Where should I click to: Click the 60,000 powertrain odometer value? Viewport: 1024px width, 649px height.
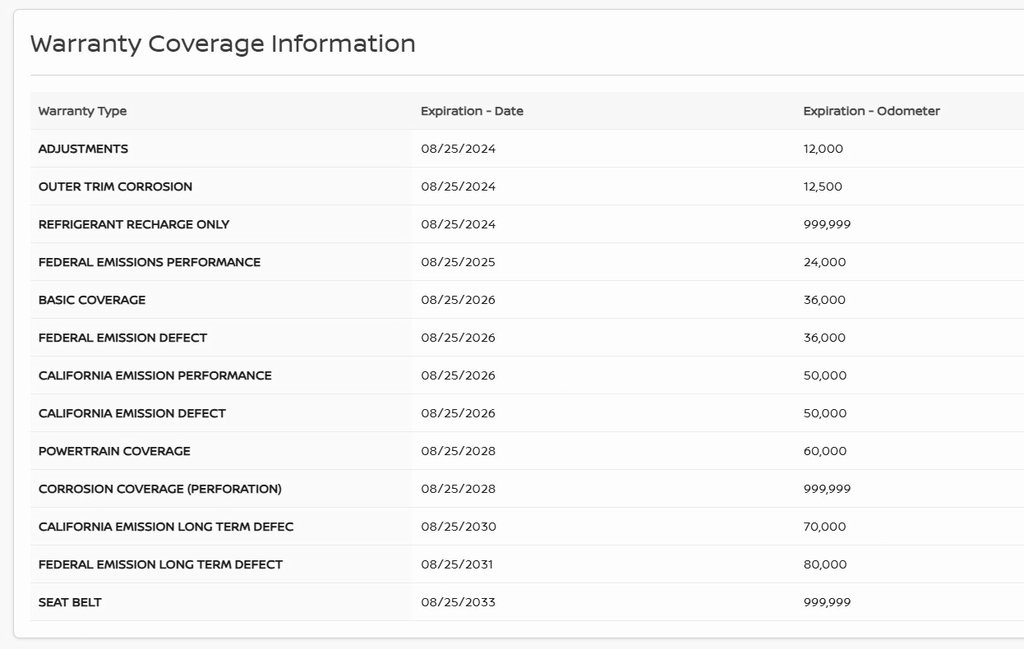pyautogui.click(x=824, y=451)
